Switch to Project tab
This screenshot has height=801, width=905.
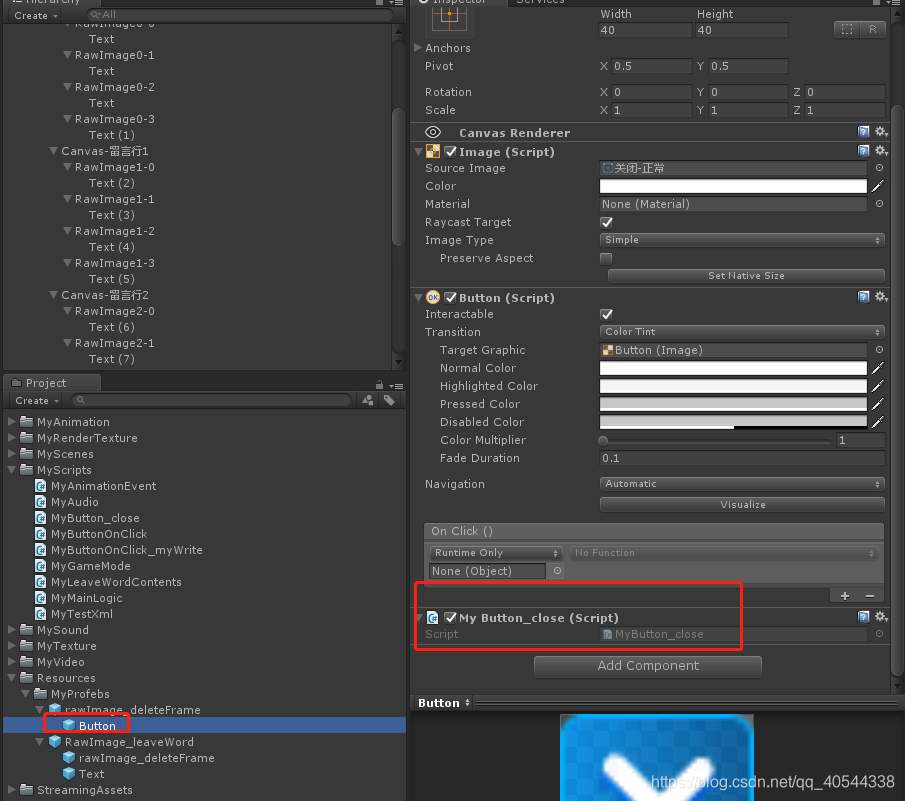pos(52,383)
